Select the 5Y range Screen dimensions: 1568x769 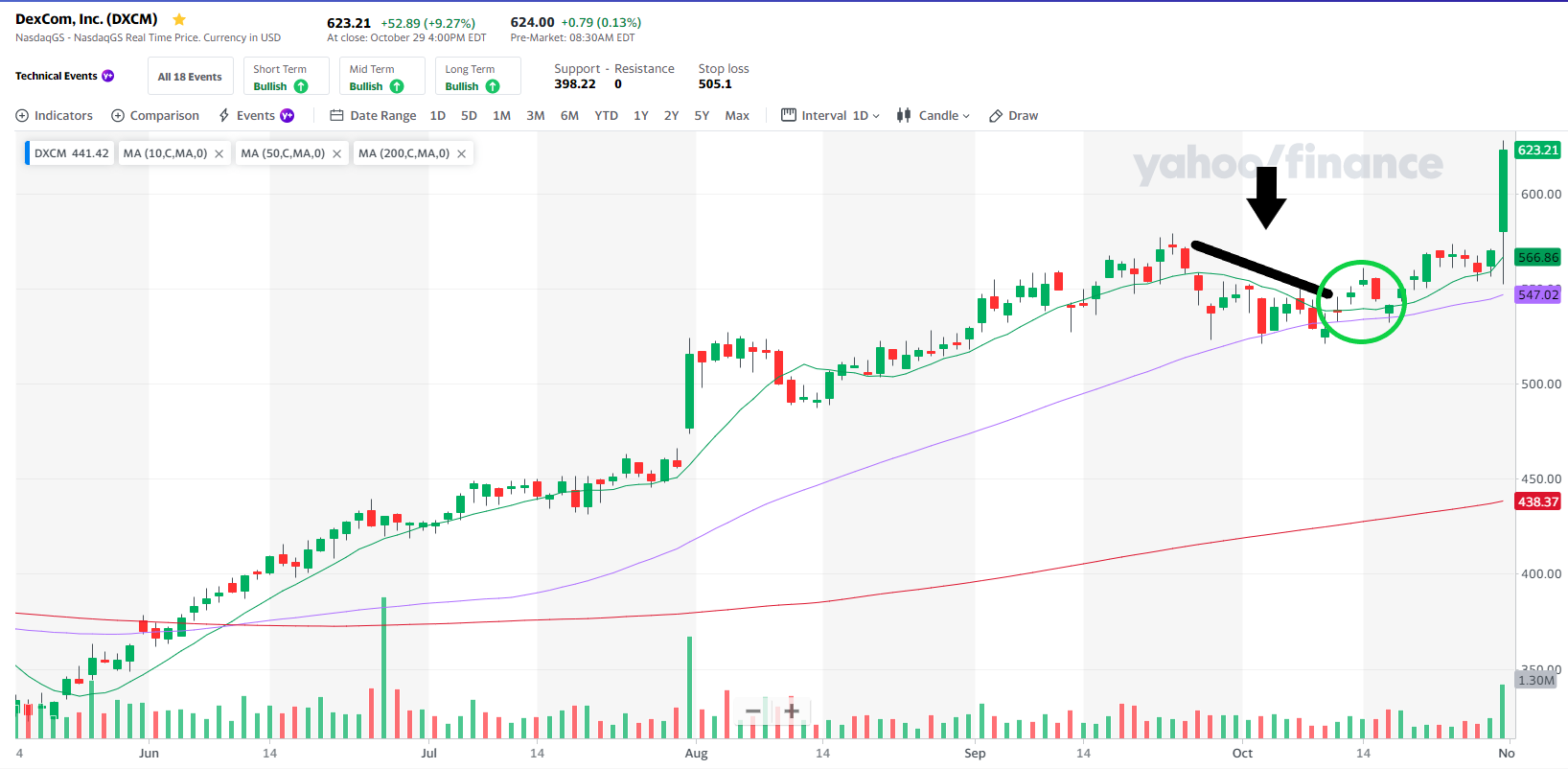pyautogui.click(x=702, y=115)
